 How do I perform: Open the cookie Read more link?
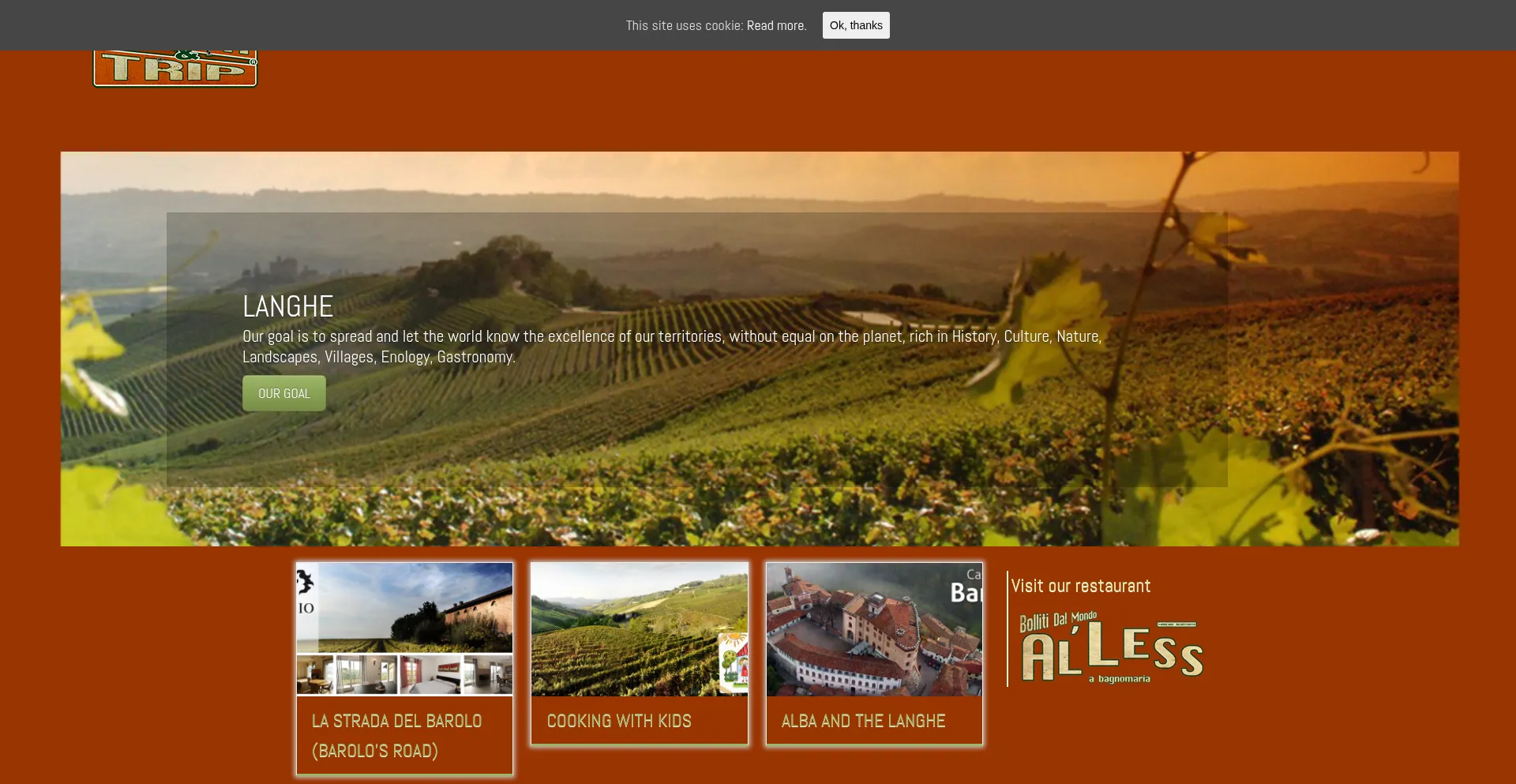coord(776,25)
